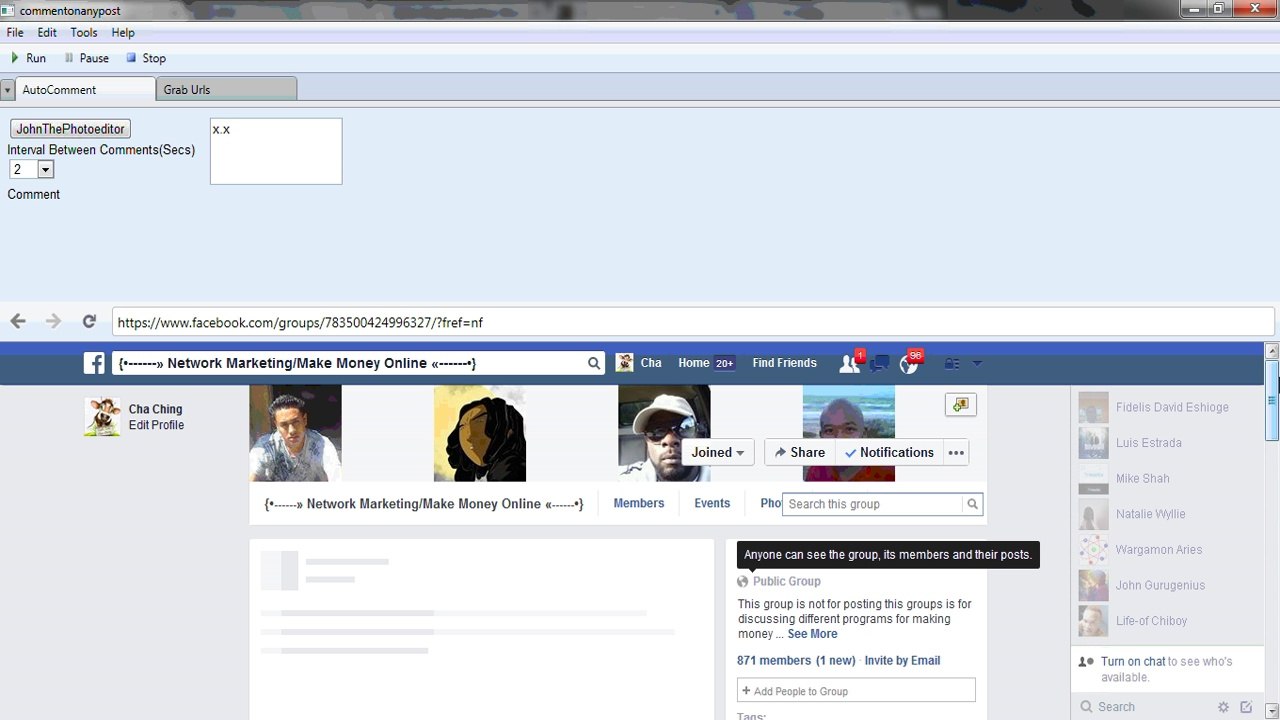
Task: Click the Run play icon
Action: 15,58
